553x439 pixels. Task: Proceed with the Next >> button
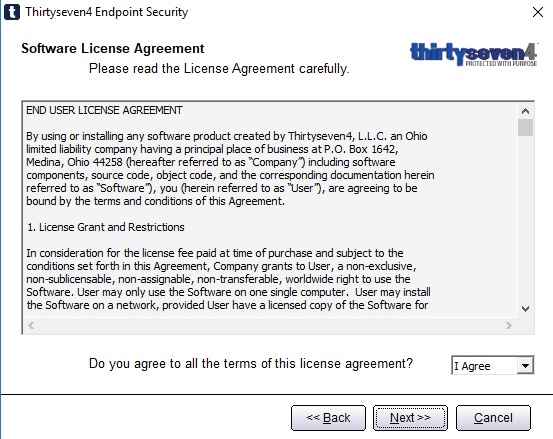click(x=410, y=418)
